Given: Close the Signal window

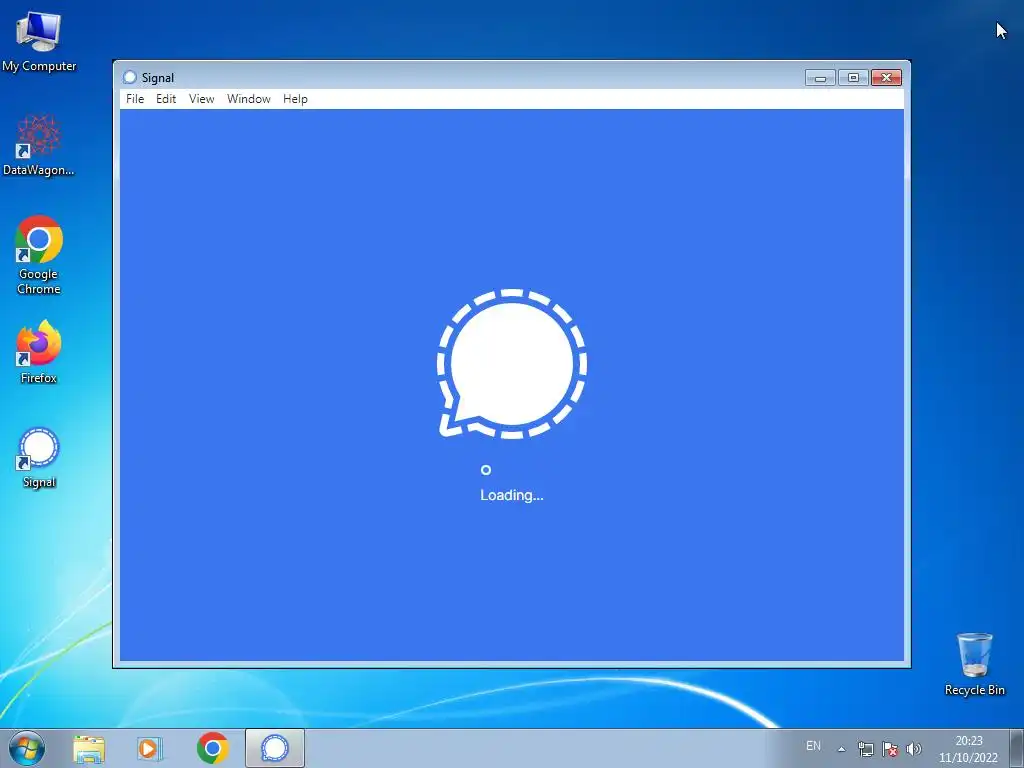Looking at the screenshot, I should (886, 78).
